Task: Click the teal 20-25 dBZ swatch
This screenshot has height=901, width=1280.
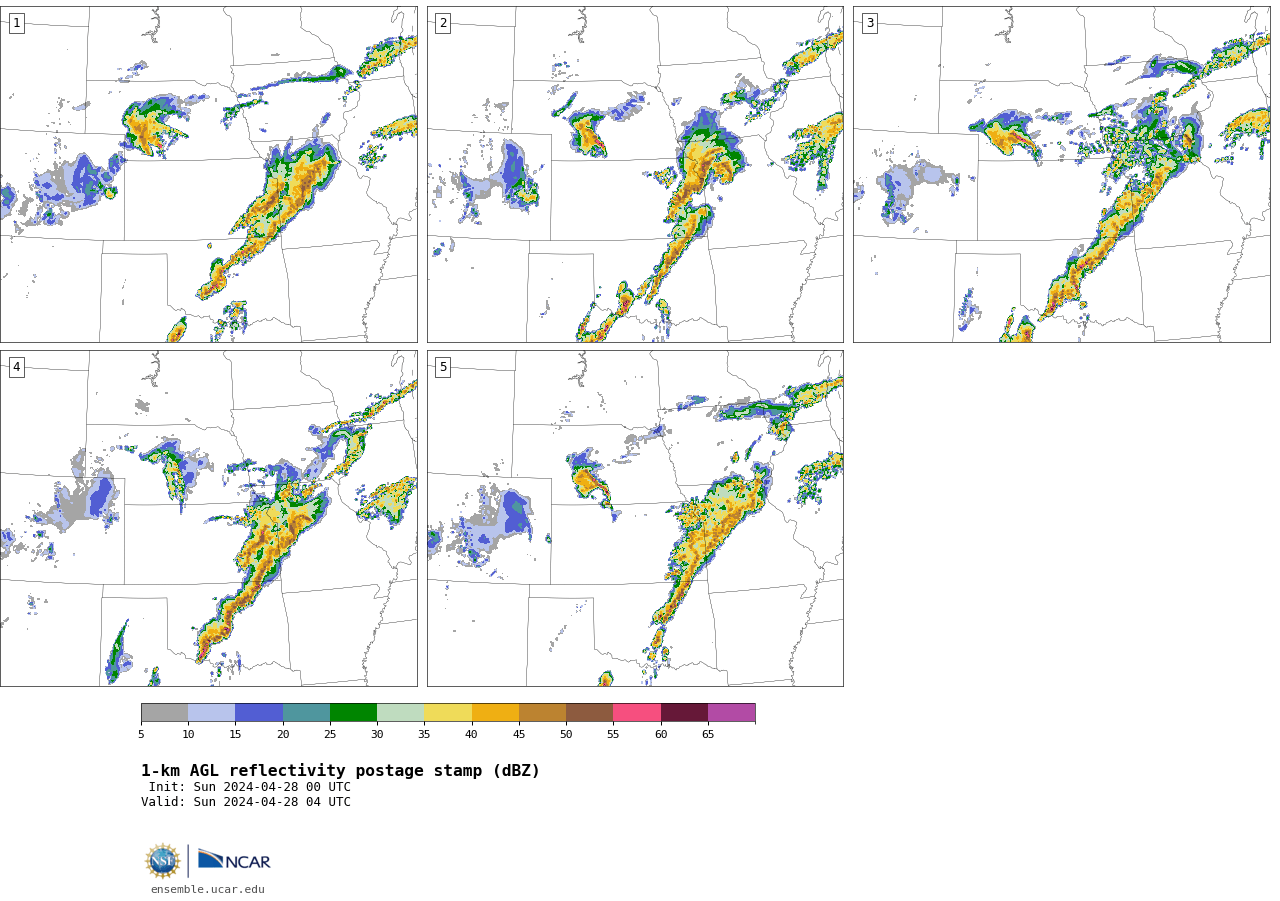Action: tap(306, 713)
